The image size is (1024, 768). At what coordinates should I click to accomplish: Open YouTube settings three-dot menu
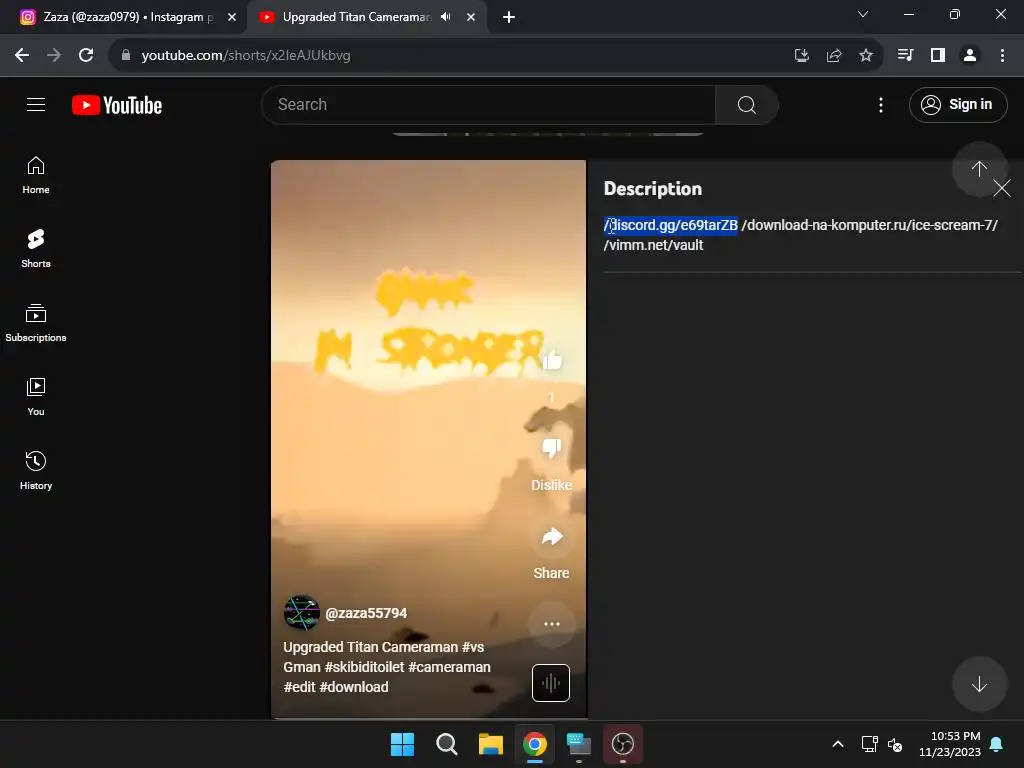[x=880, y=104]
